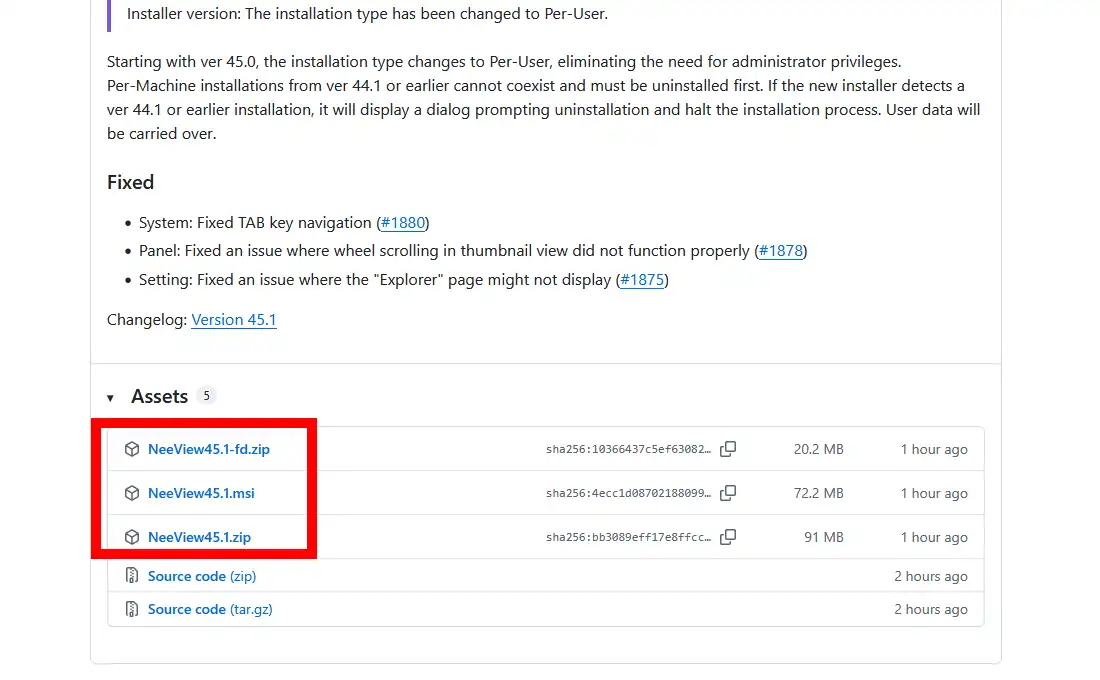Download NeeView45.1.zip
Screen dimensions: 1100x680
coord(199,538)
